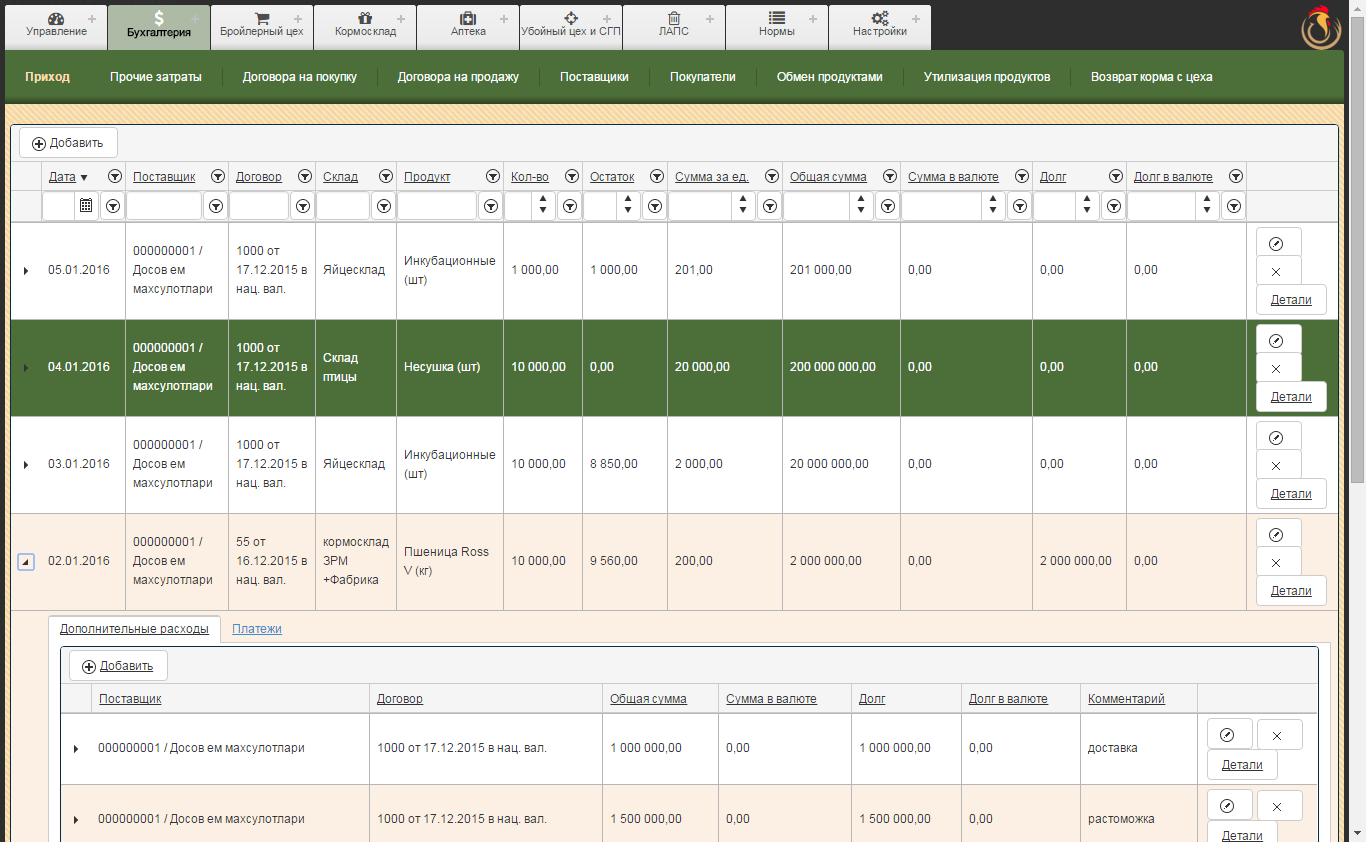Open column menu icon beside Сумма за ед. header
The height and width of the screenshot is (842, 1366).
coord(771,176)
